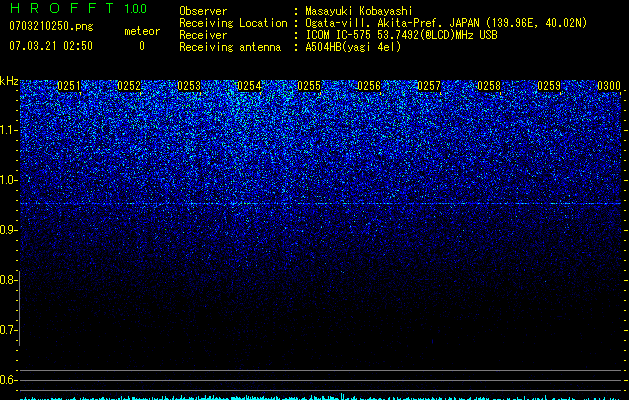The height and width of the screenshot is (400, 629).
Task: Click the 0259 time marker
Action: 549,86
